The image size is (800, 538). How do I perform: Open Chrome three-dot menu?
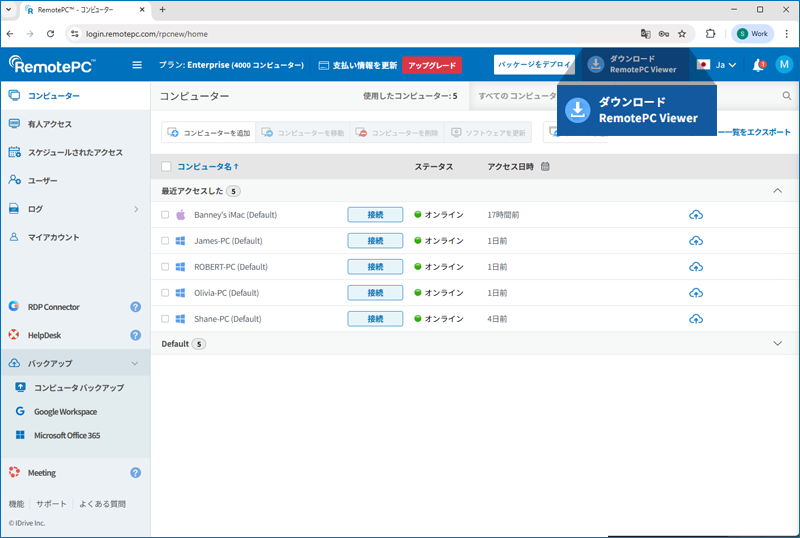click(x=787, y=34)
